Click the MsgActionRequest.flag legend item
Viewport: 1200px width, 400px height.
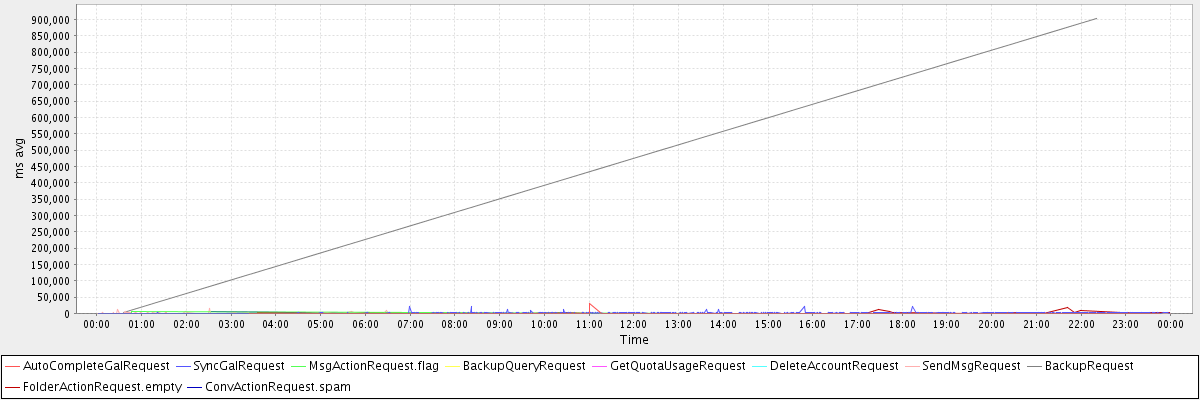tap(372, 366)
